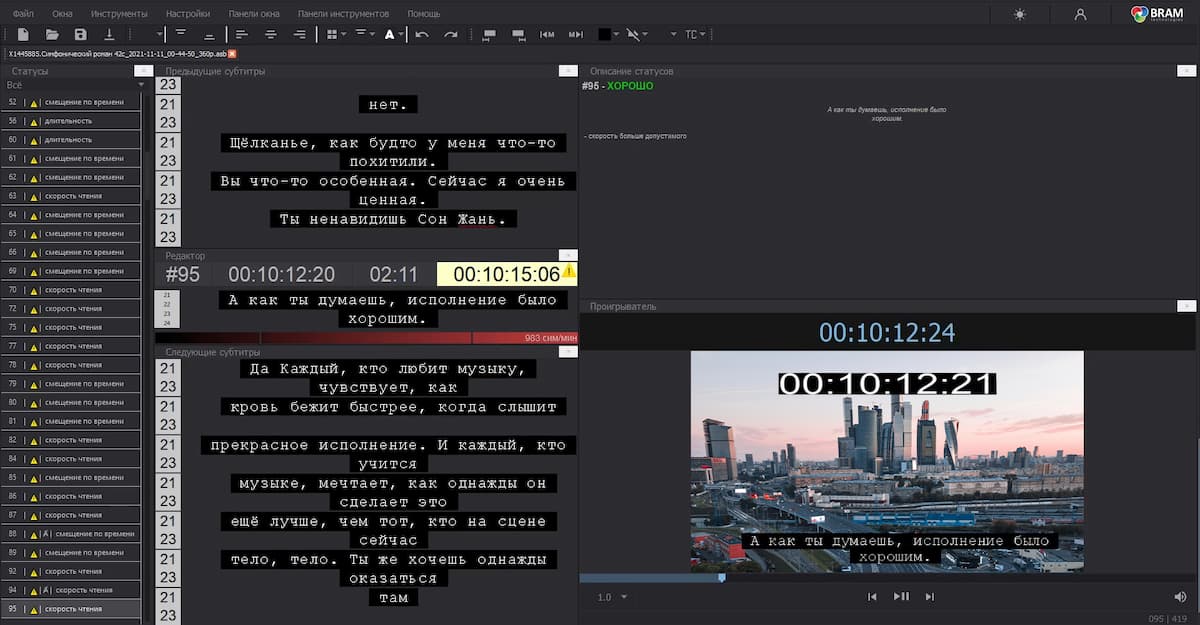
Task: Open the crossed-out tool dropdown
Action: 636,34
